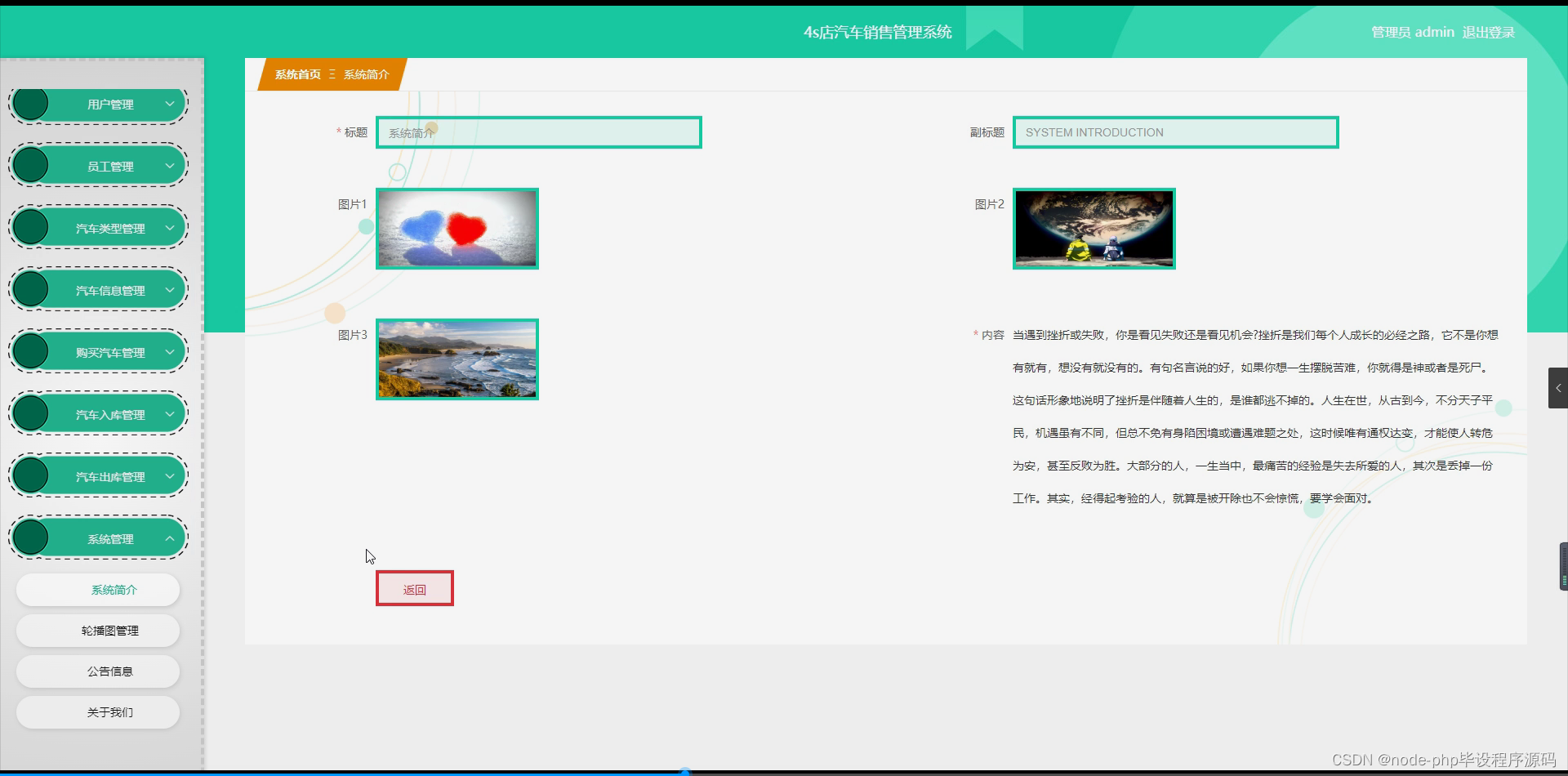Image resolution: width=1568 pixels, height=776 pixels.
Task: Click the 系统首页 breadcrumb link
Action: coord(298,74)
